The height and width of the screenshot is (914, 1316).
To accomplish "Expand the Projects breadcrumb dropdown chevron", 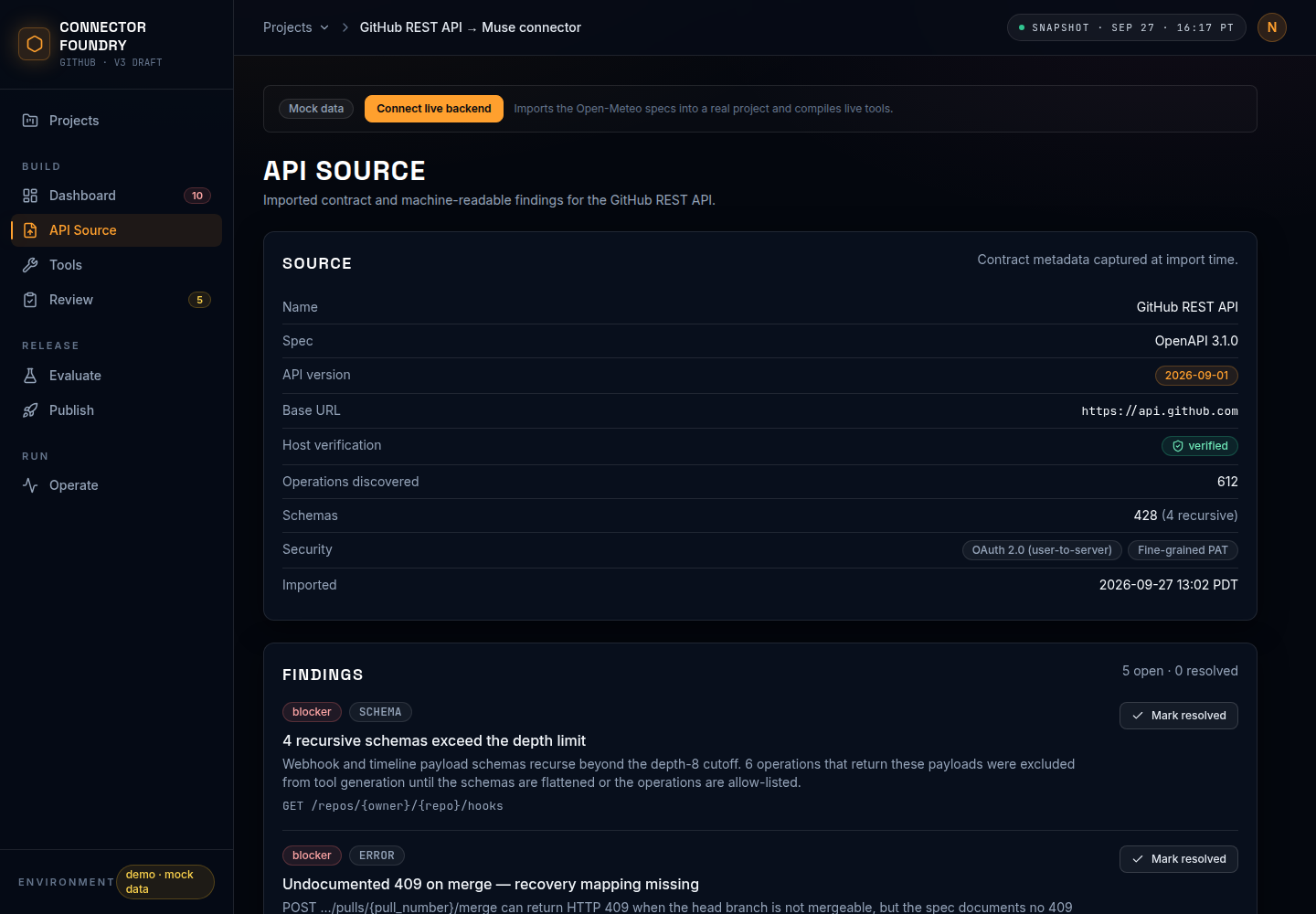I will 324,27.
